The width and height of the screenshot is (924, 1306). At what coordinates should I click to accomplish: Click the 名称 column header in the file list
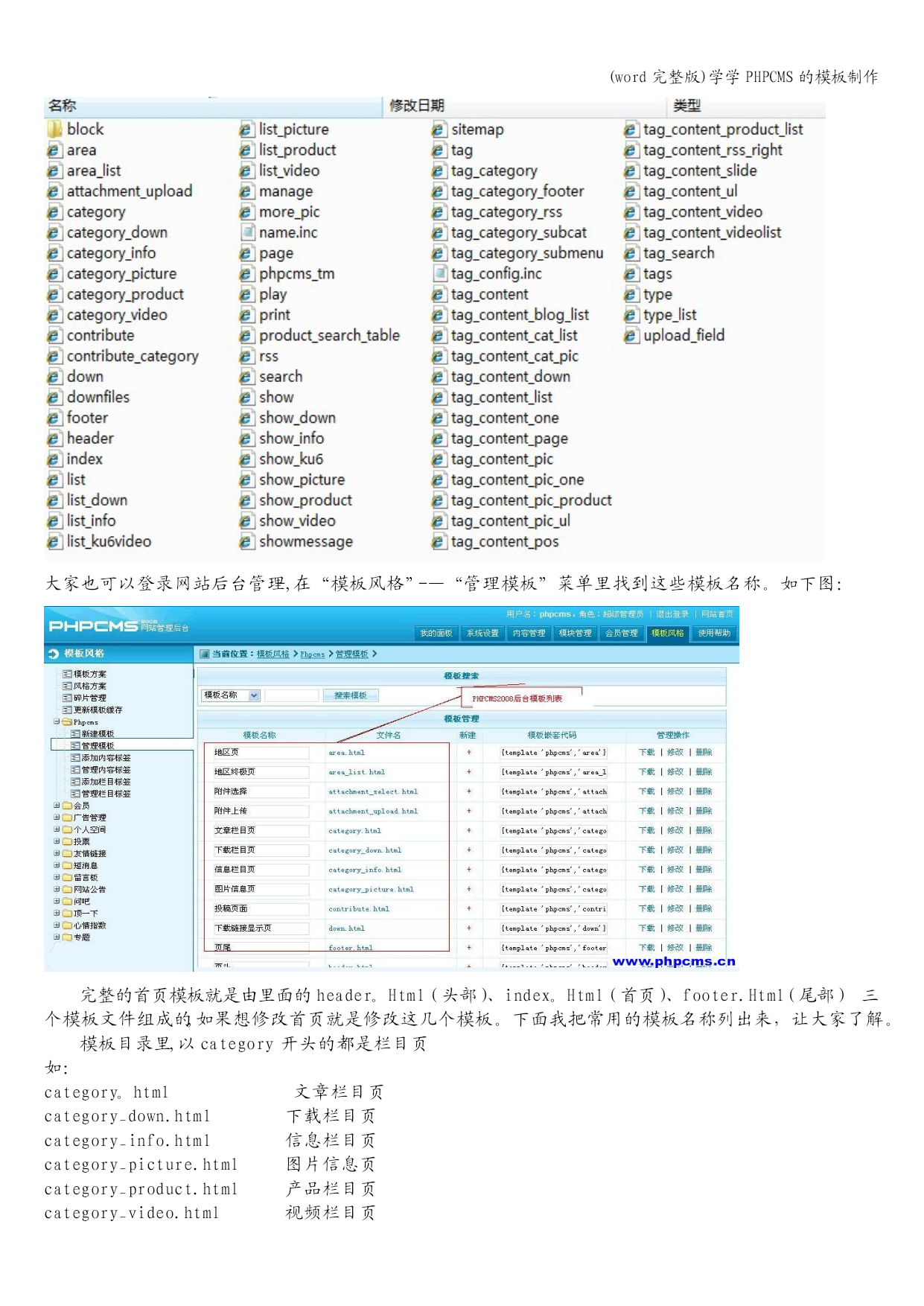pyautogui.click(x=213, y=106)
